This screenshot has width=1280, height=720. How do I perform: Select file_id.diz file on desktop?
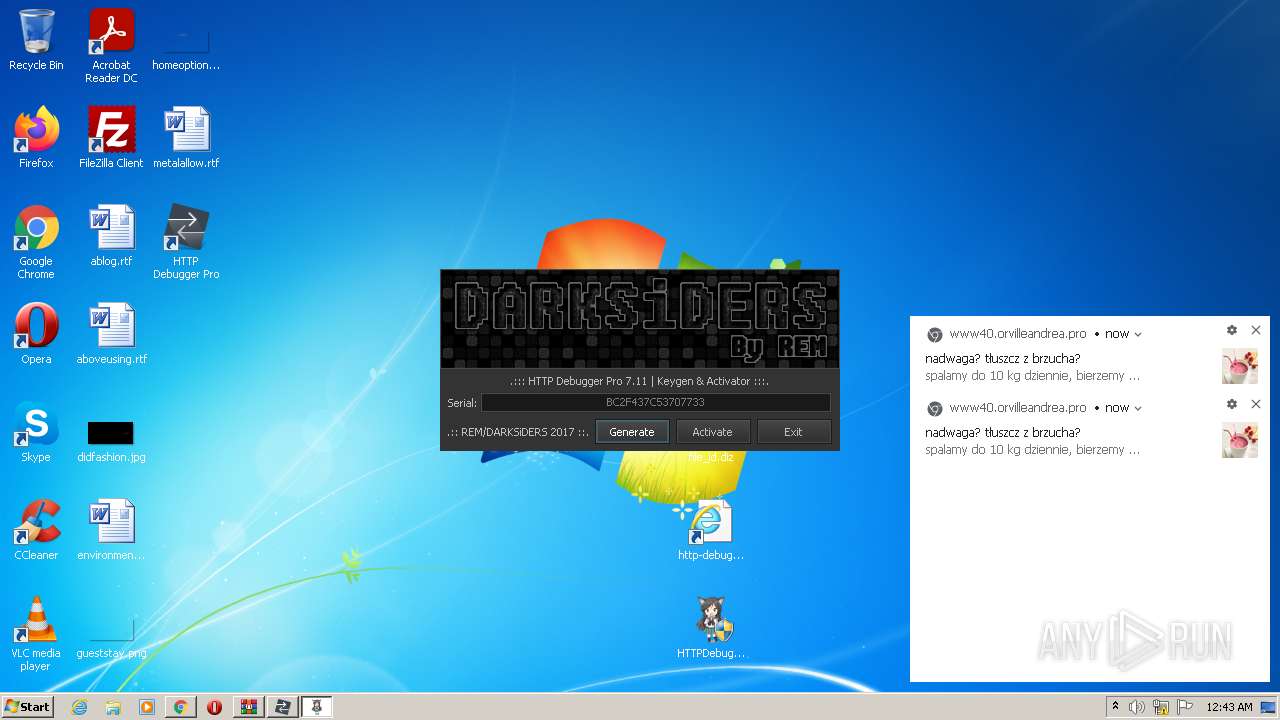(711, 457)
